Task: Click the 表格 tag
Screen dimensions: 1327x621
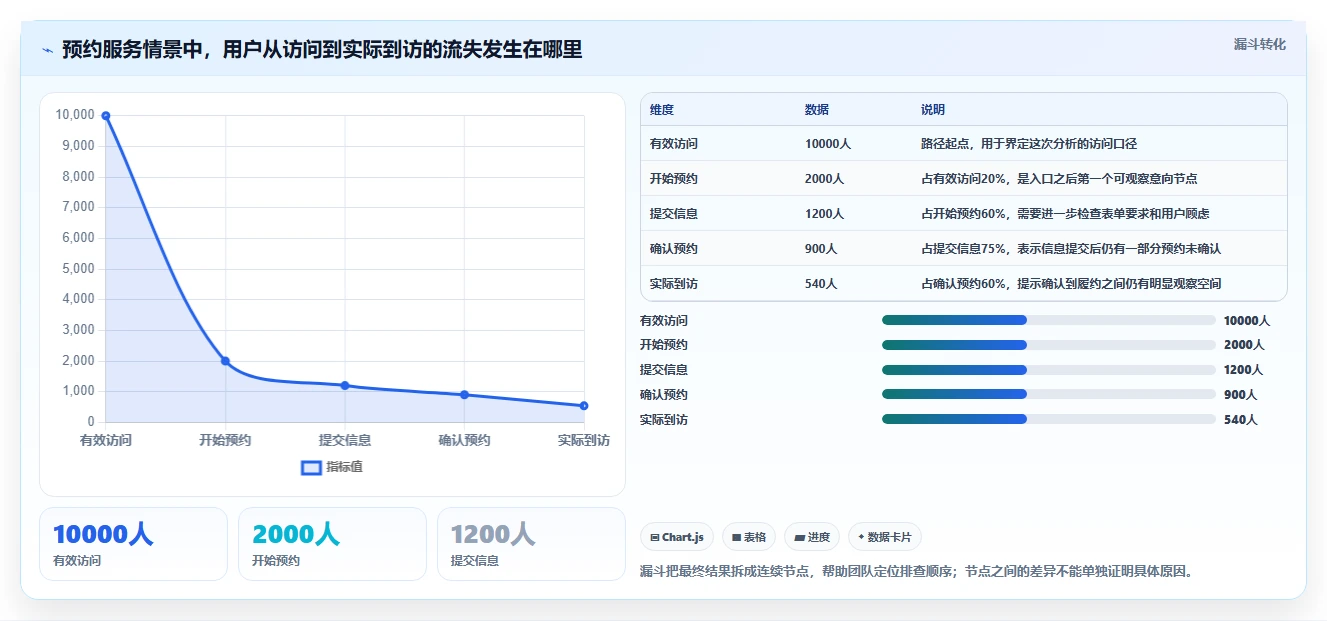Action: coord(749,537)
